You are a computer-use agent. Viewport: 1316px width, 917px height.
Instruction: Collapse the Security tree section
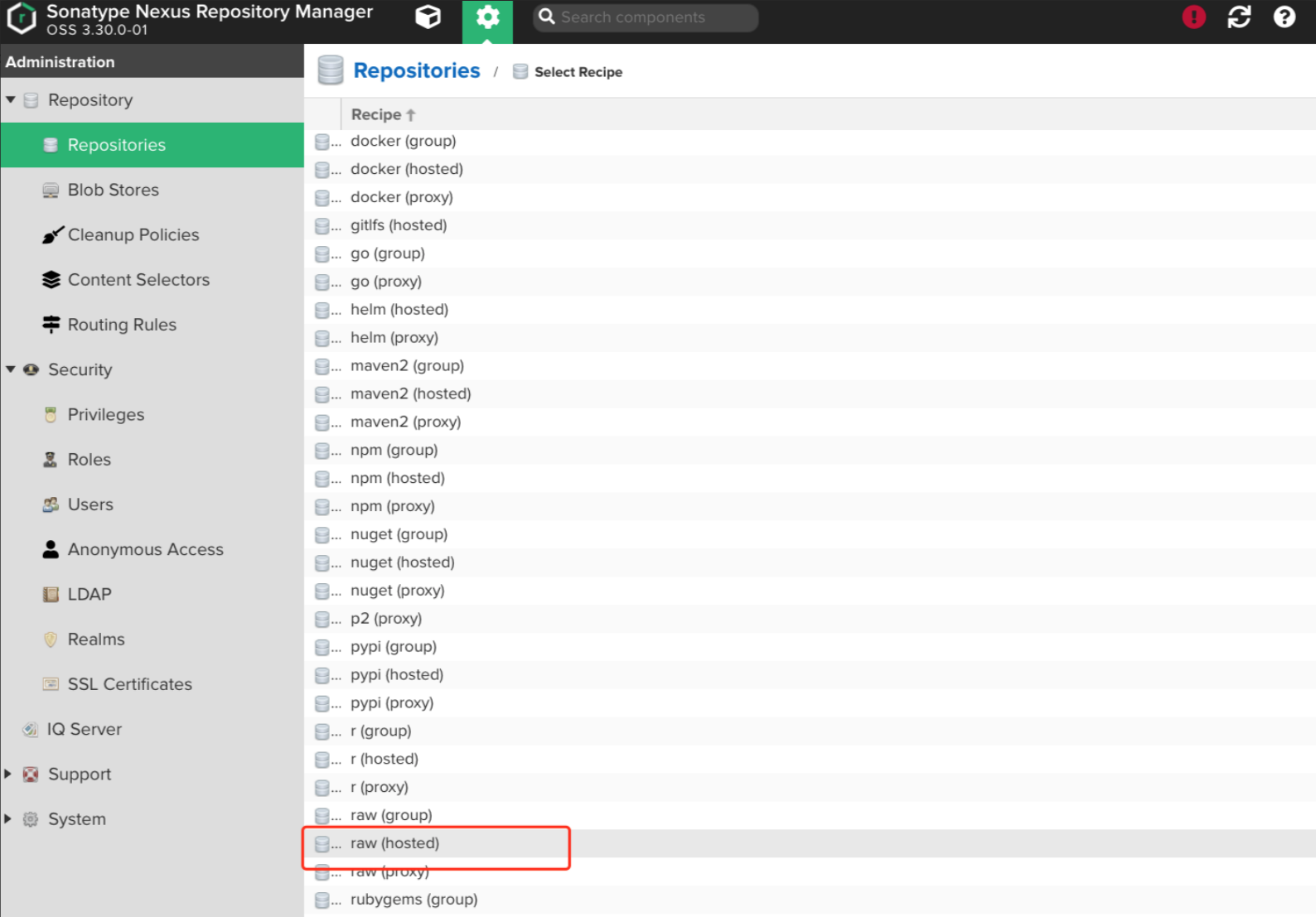11,369
